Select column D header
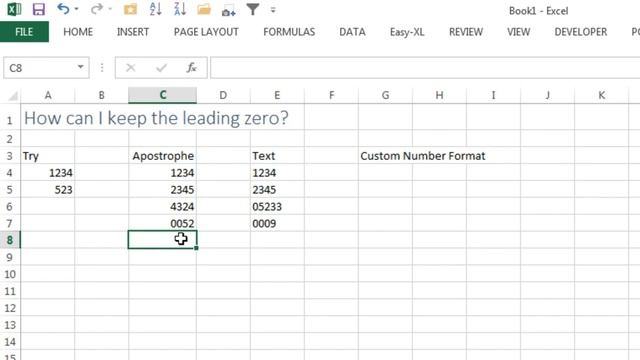640x360 pixels. pyautogui.click(x=223, y=95)
